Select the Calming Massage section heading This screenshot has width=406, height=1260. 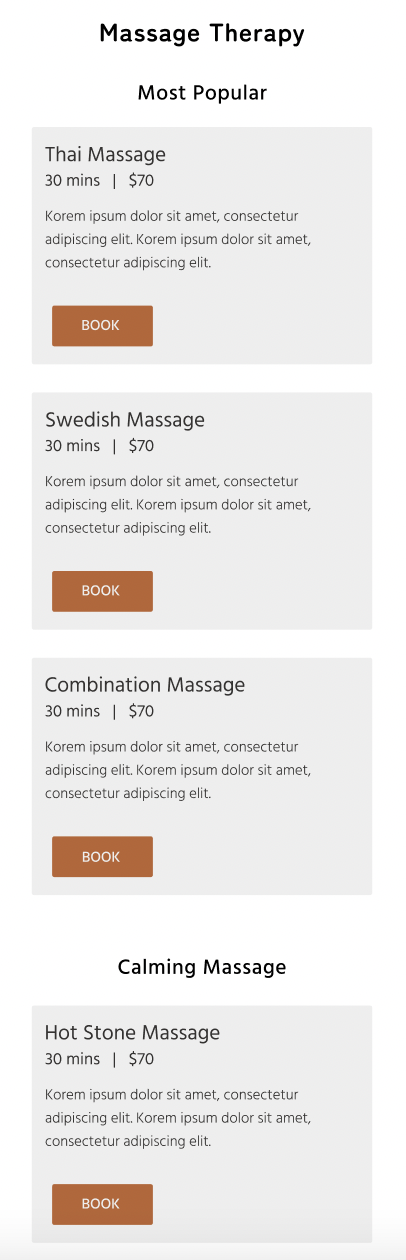[x=202, y=967]
